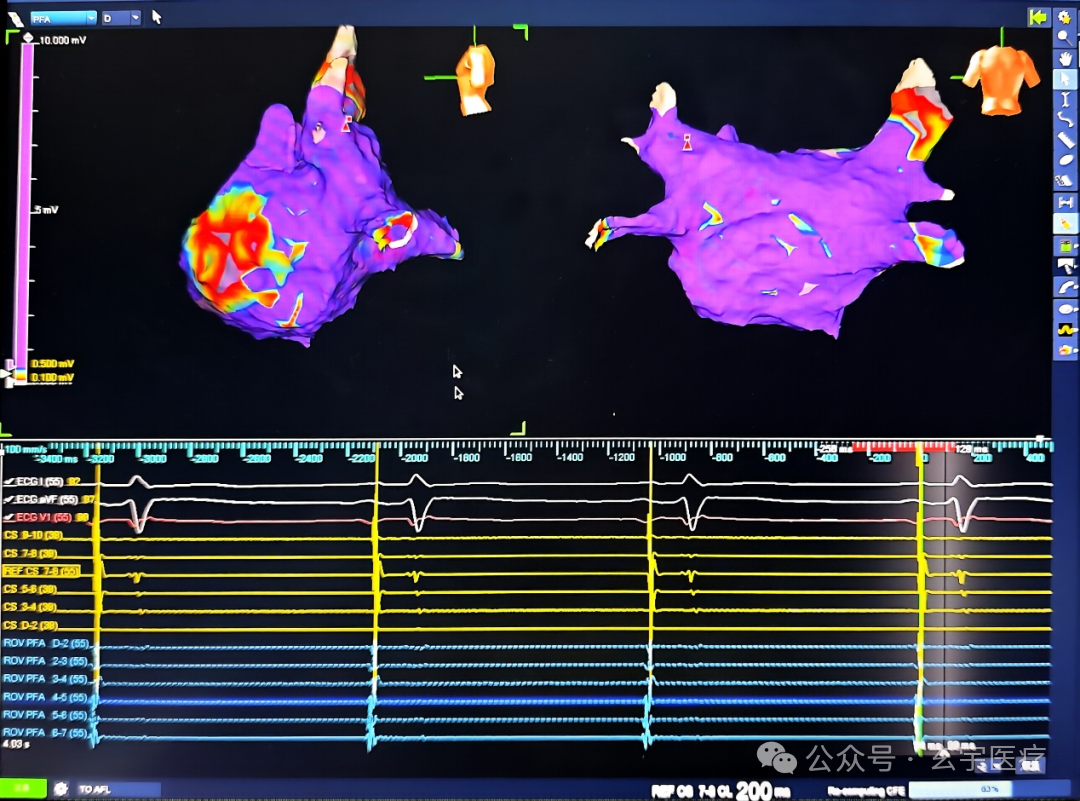Select the yellow waveform tool icon
Screen dimensions: 1080x801
click(x=1065, y=329)
